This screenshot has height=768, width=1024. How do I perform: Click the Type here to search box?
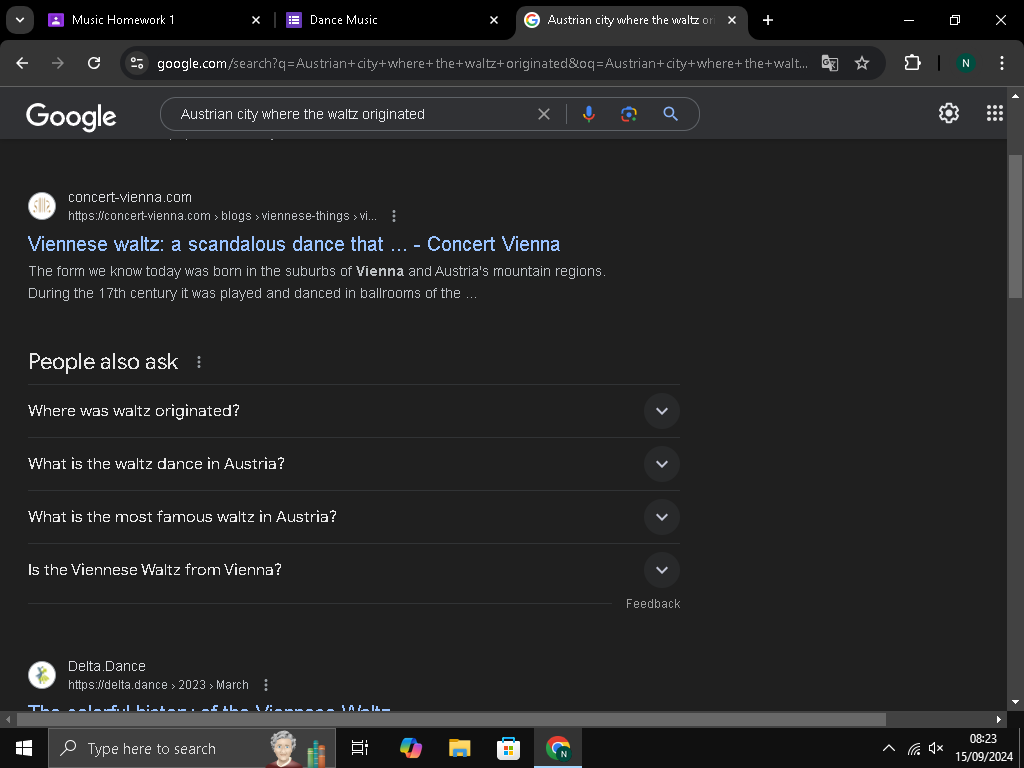[x=191, y=748]
